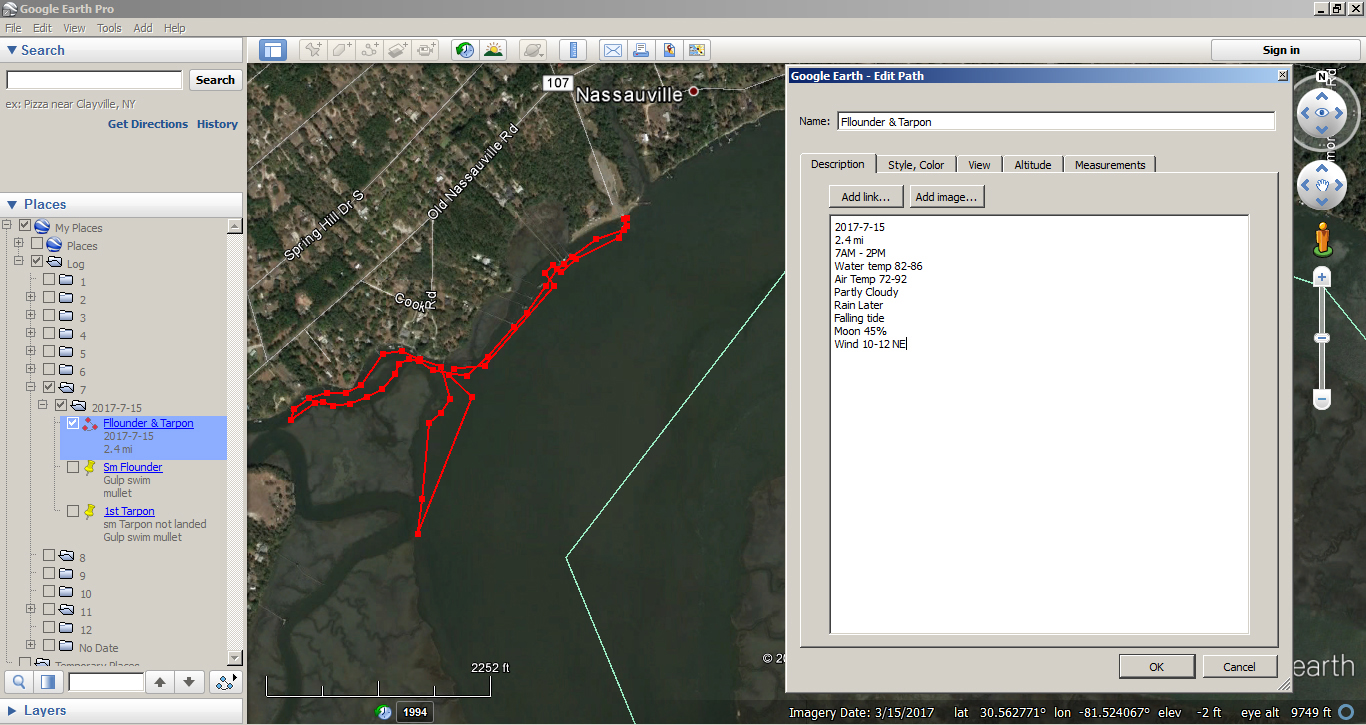1366x725 pixels.
Task: Expand the Places subfolder node
Action: 19,244
